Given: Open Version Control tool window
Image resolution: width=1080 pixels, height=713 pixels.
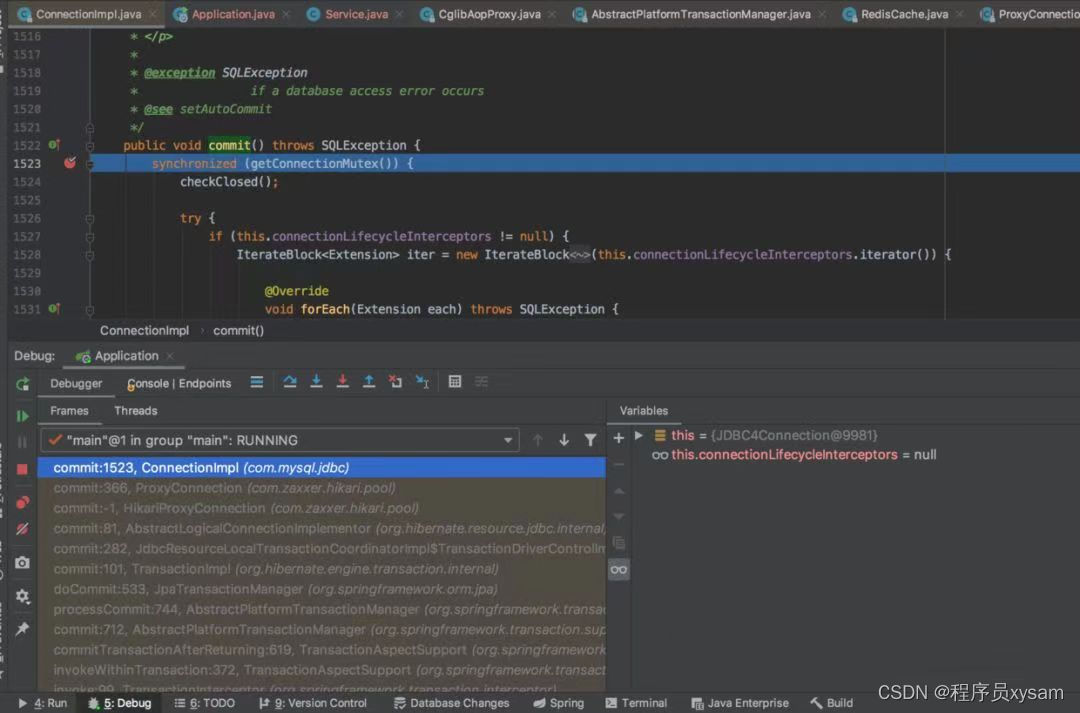Looking at the screenshot, I should pyautogui.click(x=313, y=703).
